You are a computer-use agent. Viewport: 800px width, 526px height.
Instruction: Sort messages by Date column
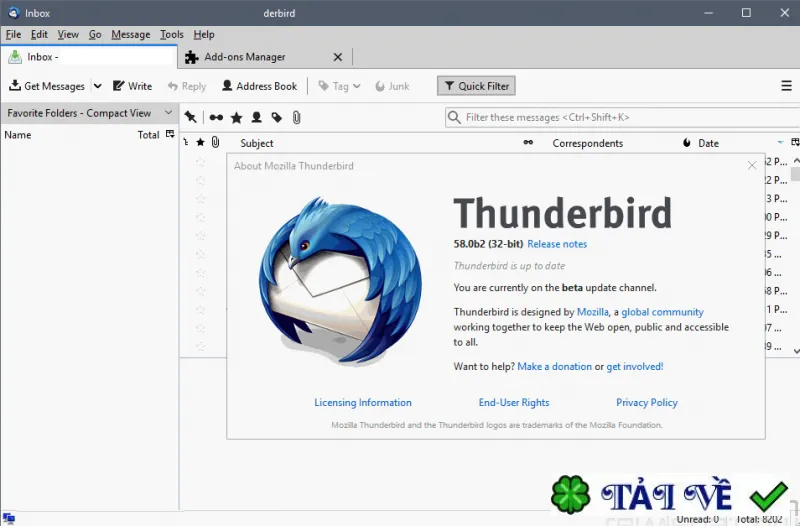708,143
